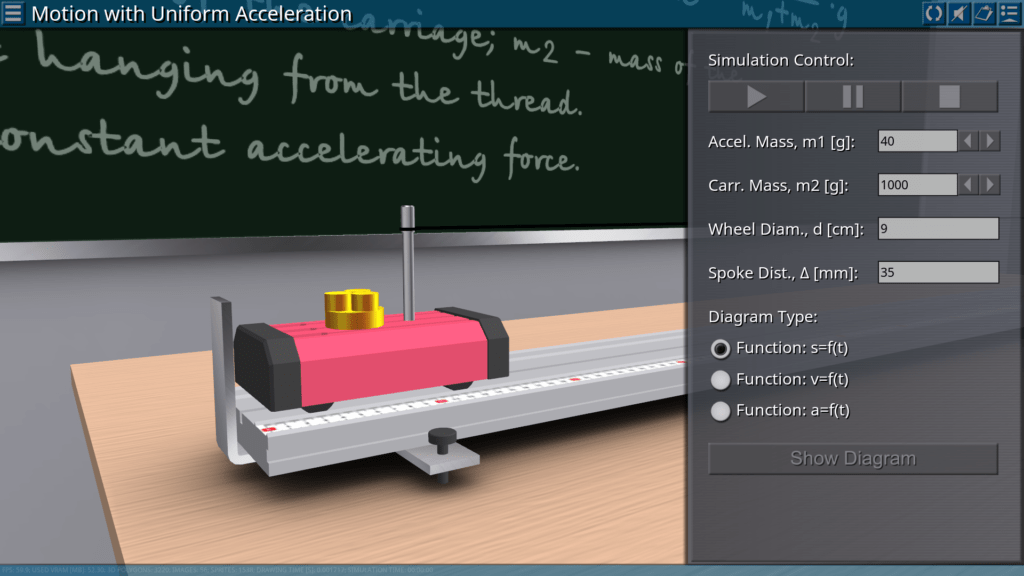Click the reset/refresh simulation icon
Screen dimensions: 1024x576
pos(933,13)
